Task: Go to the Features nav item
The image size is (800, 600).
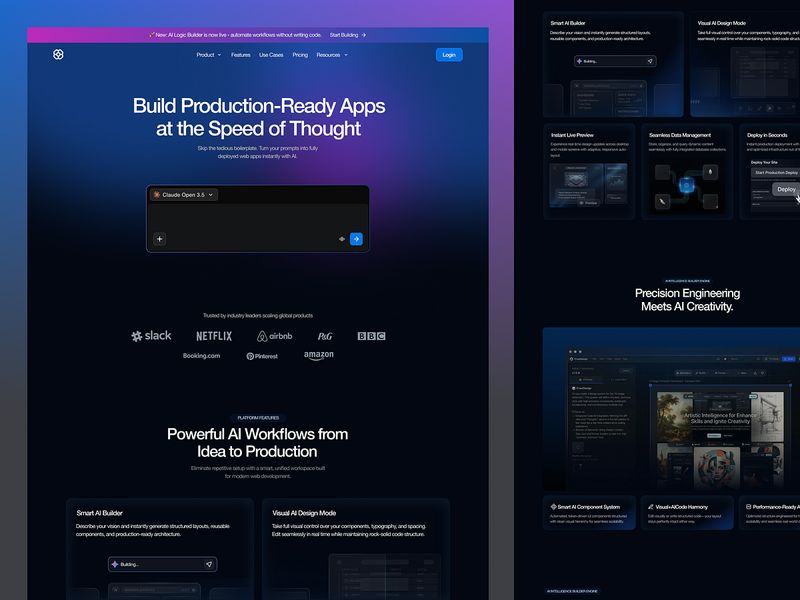Action: [240, 55]
